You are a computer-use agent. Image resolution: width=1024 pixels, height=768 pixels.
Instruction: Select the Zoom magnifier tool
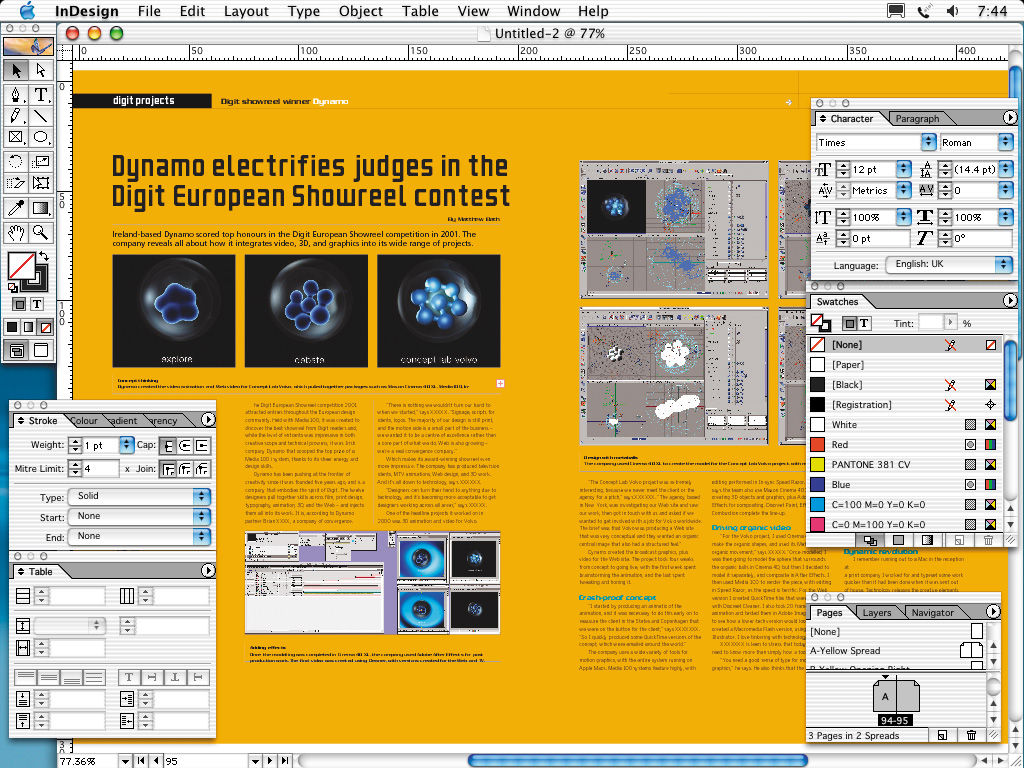[x=40, y=232]
